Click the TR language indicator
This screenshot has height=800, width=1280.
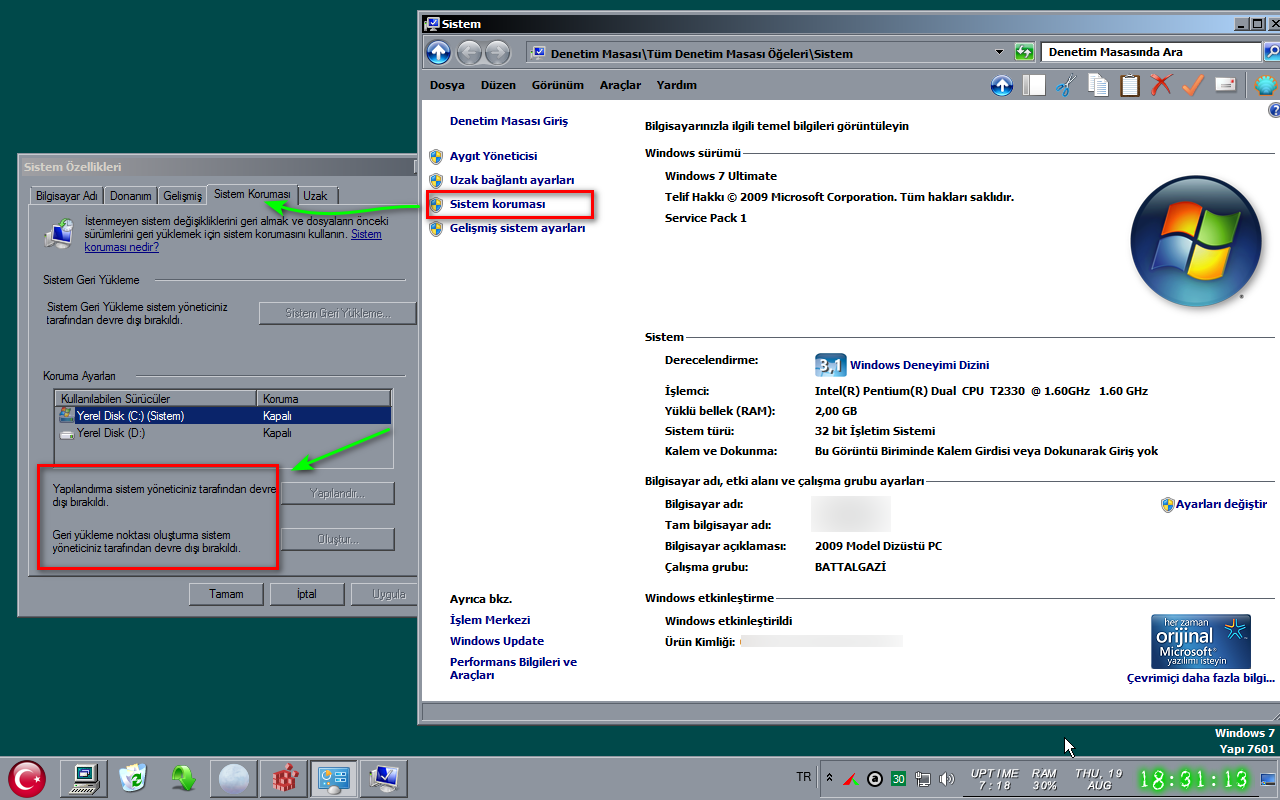(x=804, y=777)
